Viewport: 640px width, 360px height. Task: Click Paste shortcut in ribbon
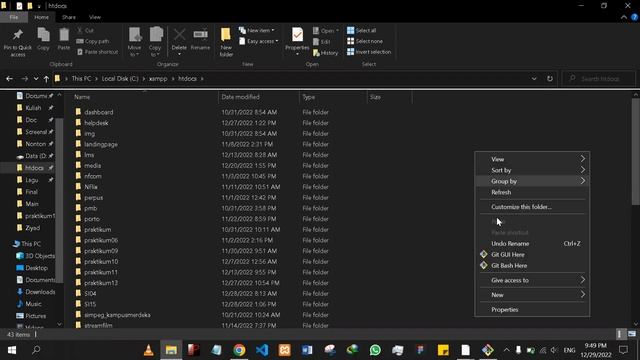98,52
